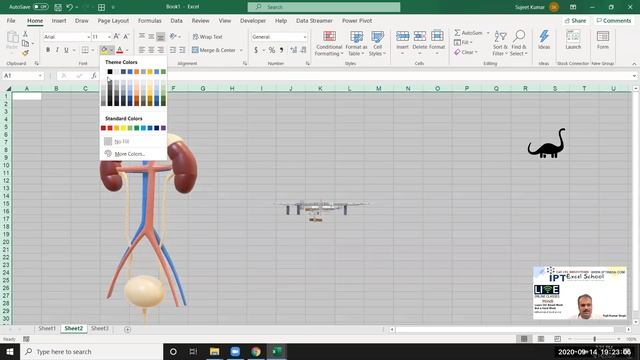Click the Fill Color bucket icon
The width and height of the screenshot is (640, 360).
pos(104,50)
